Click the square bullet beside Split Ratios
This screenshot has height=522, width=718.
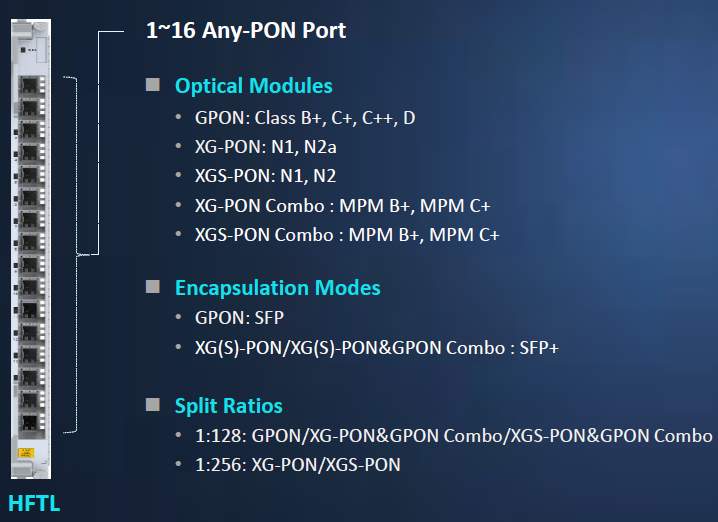[152, 404]
